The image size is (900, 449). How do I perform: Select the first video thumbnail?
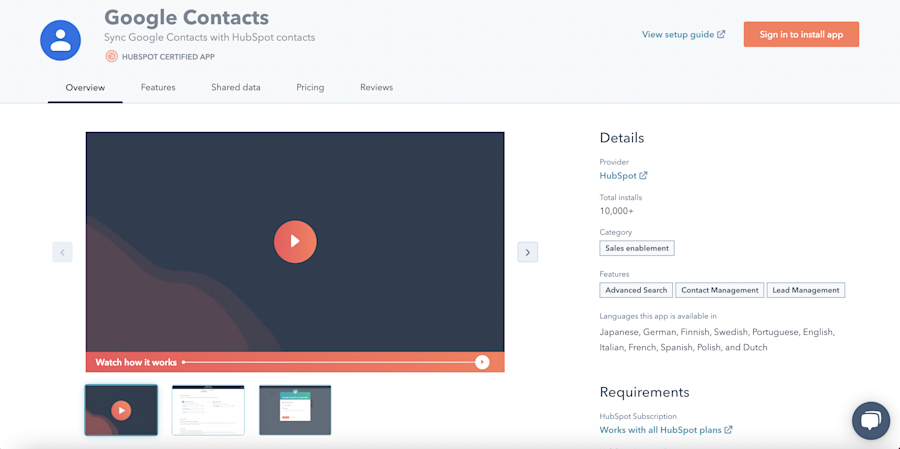coord(121,410)
